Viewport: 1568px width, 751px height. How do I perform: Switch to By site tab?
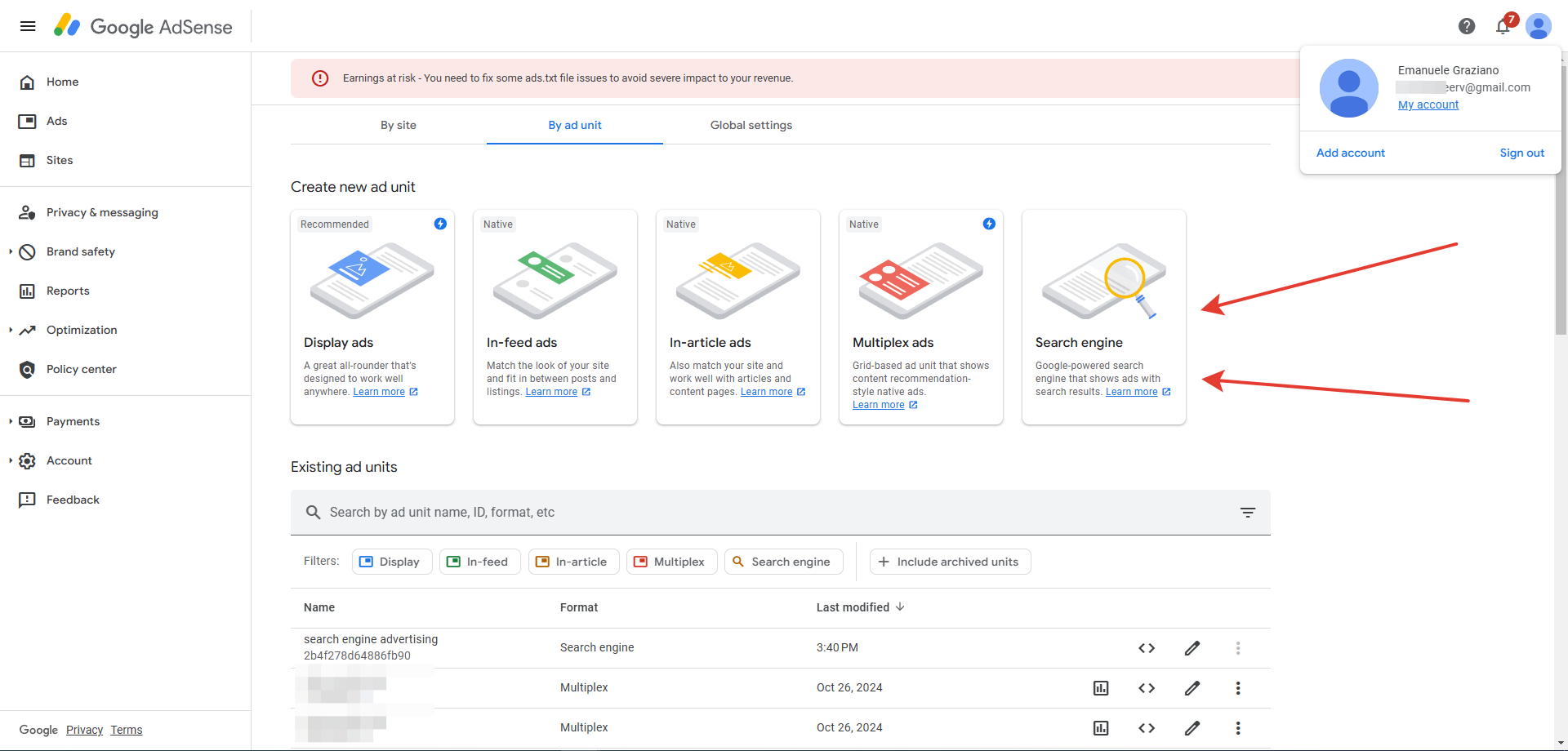click(x=399, y=125)
